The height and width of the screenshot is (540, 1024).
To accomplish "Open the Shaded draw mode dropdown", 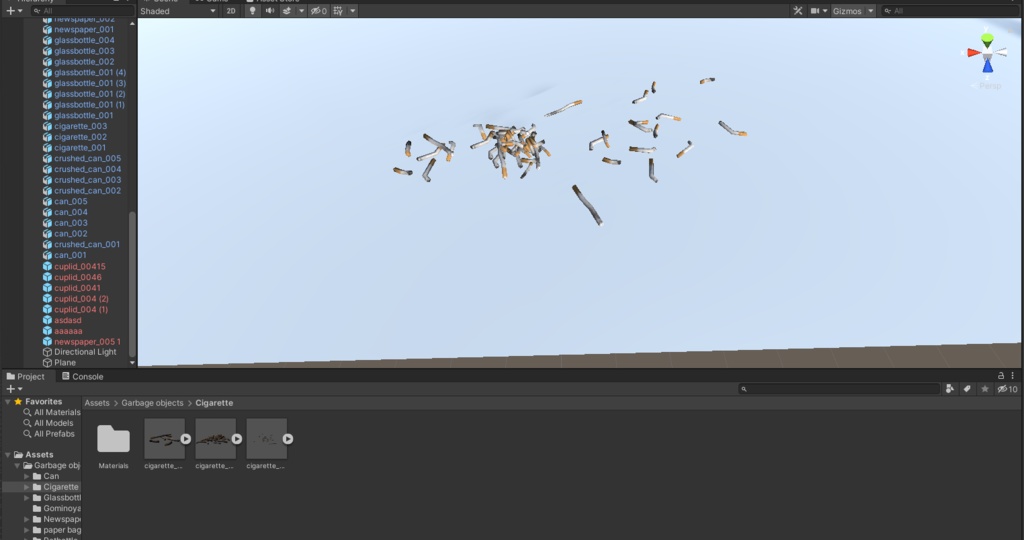I will coord(178,11).
